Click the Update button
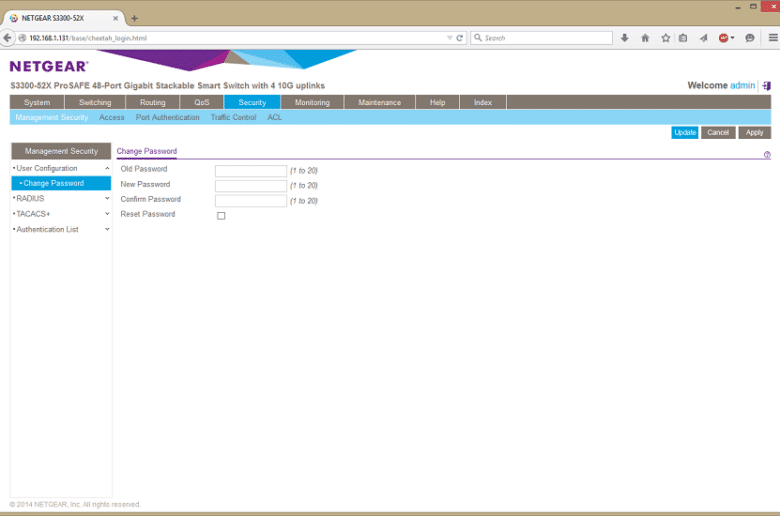Viewport: 780px width, 516px height. [685, 132]
